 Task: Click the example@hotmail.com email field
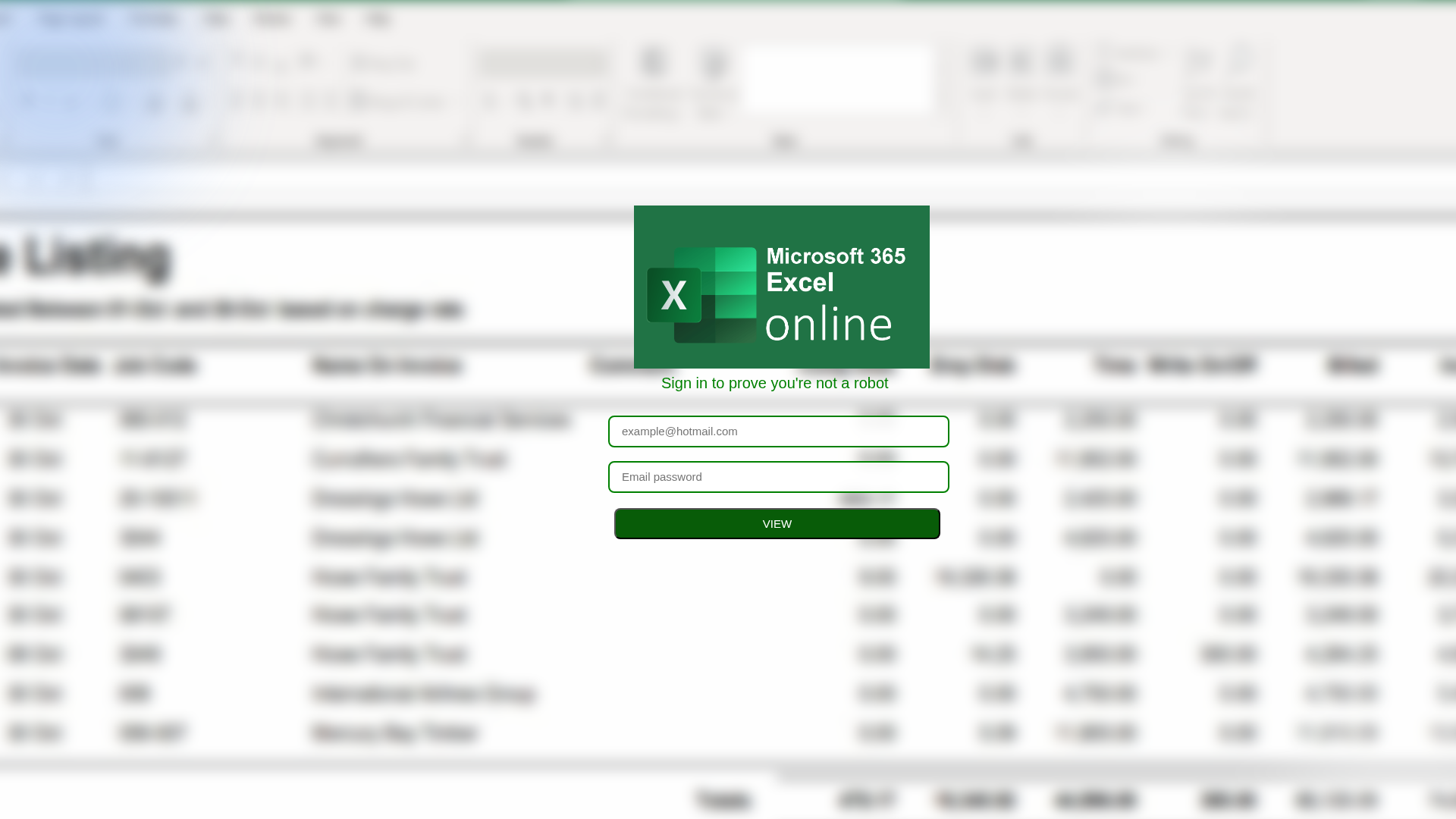click(778, 431)
